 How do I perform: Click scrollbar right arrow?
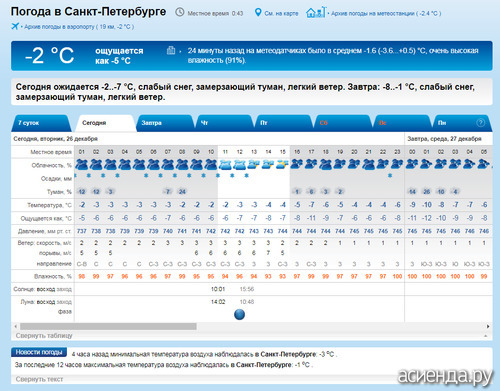click(x=488, y=326)
